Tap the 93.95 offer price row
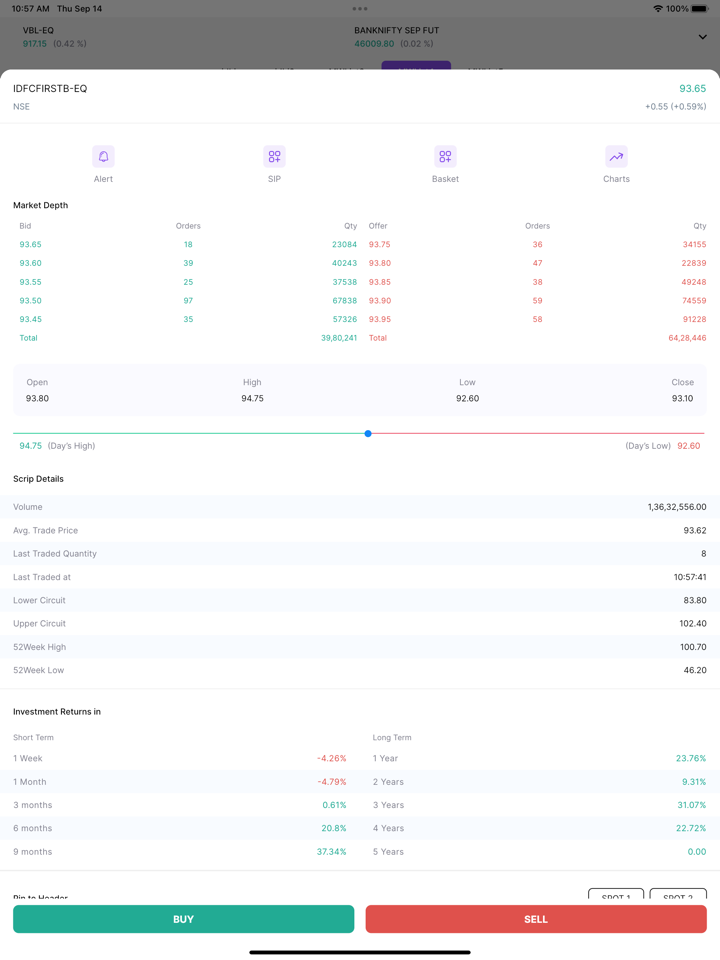 pos(379,319)
